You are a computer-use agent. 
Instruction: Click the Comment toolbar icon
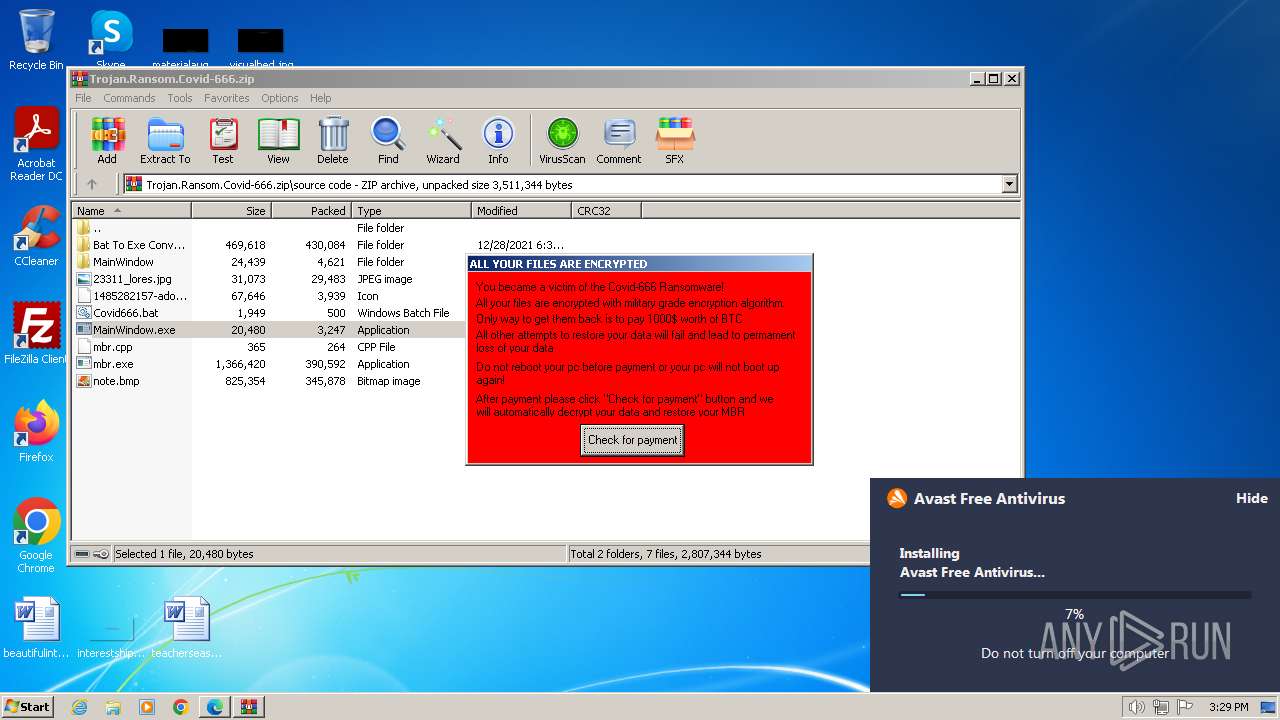[x=619, y=141]
